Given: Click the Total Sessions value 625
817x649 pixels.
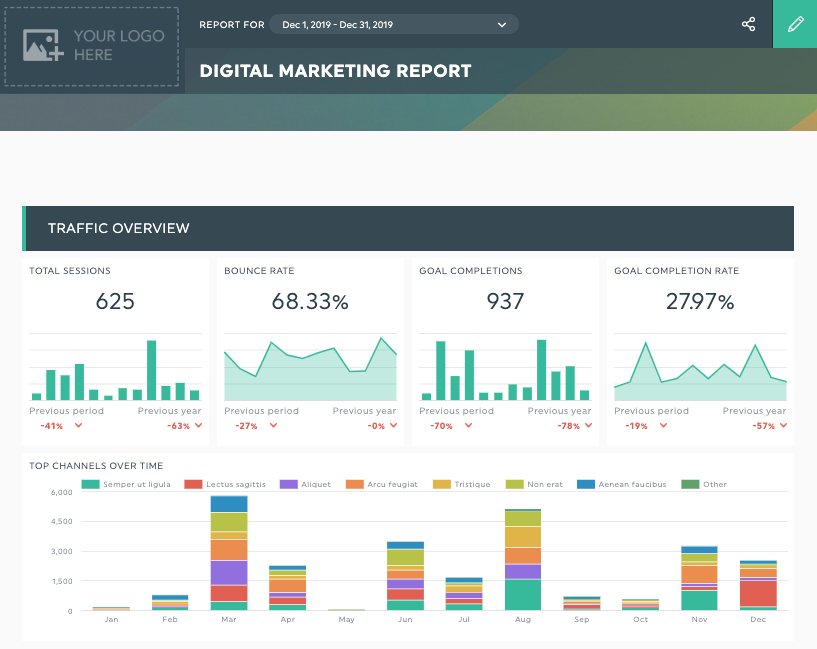Looking at the screenshot, I should click(114, 302).
